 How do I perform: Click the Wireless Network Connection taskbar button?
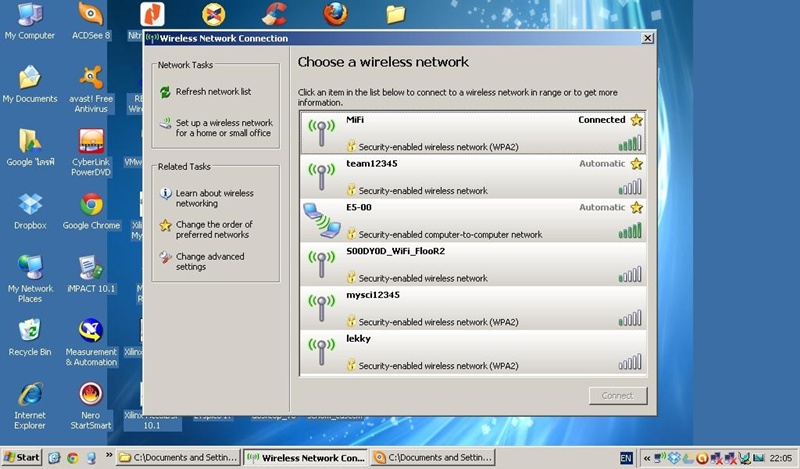(x=306, y=457)
